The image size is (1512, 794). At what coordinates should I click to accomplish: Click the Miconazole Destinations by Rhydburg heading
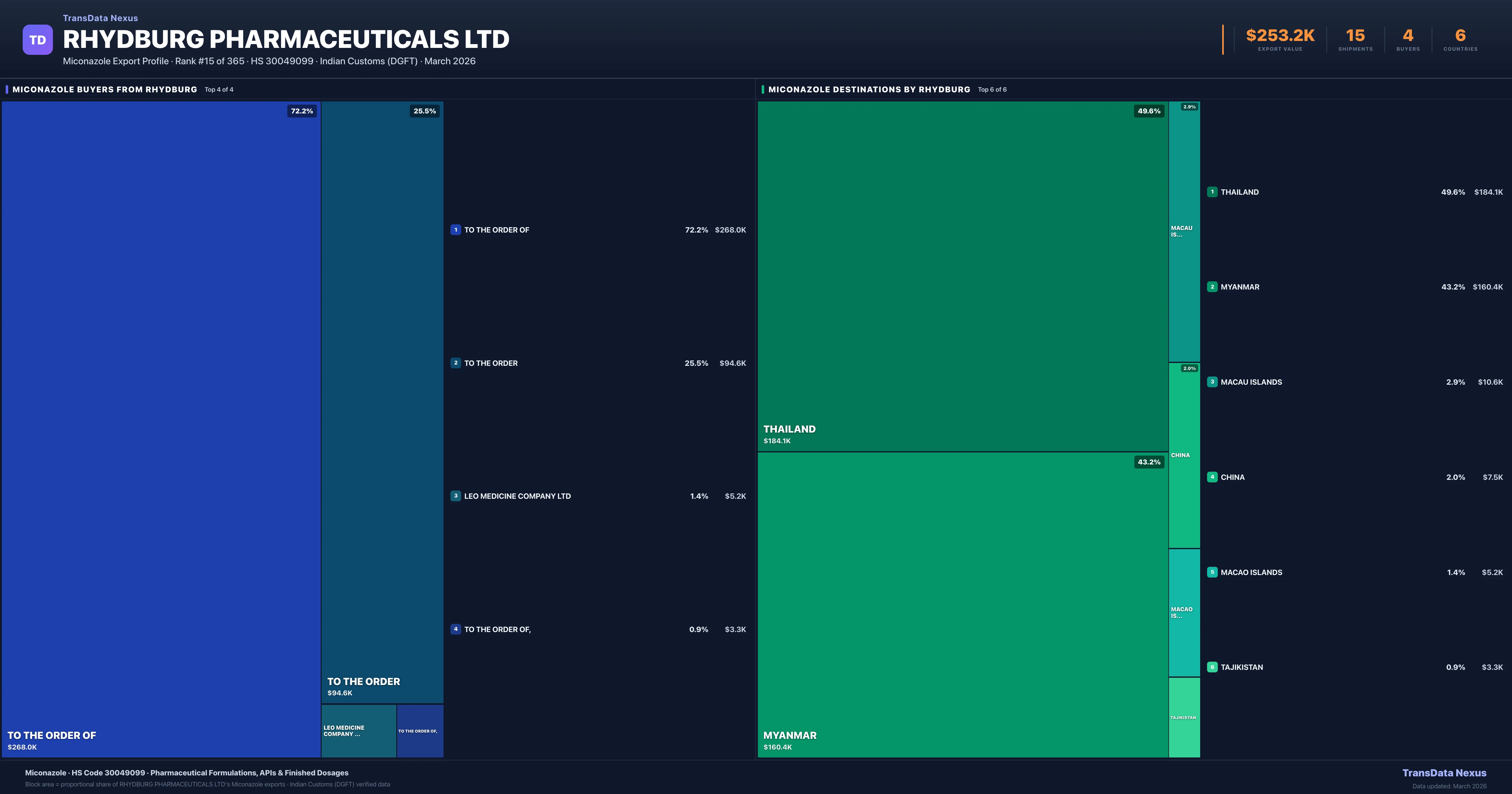point(869,89)
